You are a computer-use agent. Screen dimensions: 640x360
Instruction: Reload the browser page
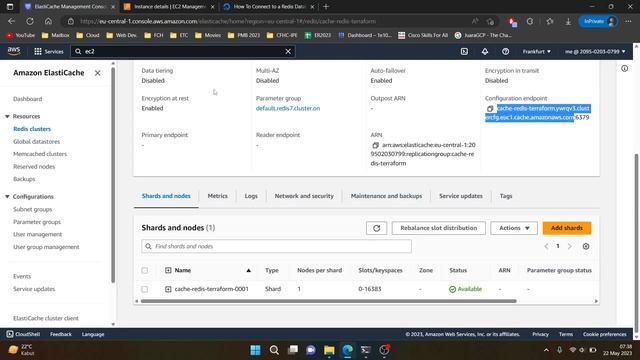30,21
